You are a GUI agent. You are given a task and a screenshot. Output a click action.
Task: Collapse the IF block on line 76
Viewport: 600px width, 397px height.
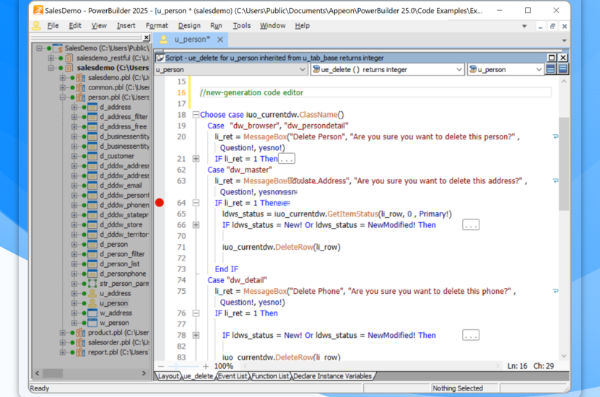pos(196,313)
